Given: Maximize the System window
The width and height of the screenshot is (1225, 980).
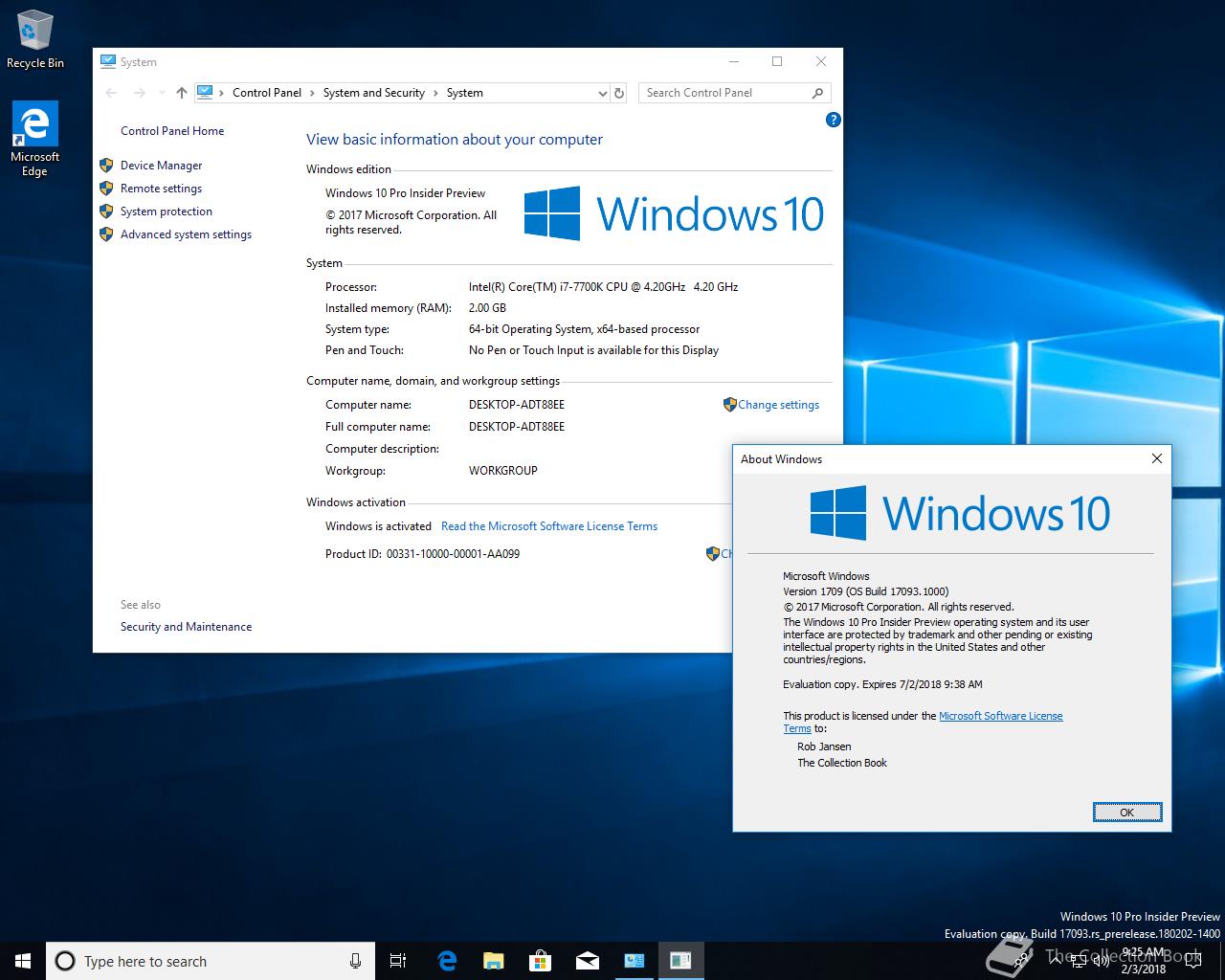Looking at the screenshot, I should [x=777, y=61].
